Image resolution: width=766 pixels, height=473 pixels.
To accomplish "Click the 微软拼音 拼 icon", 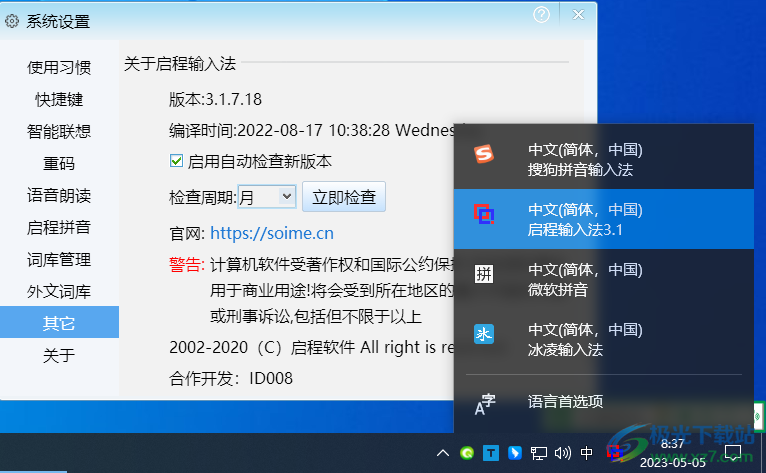I will [x=484, y=274].
